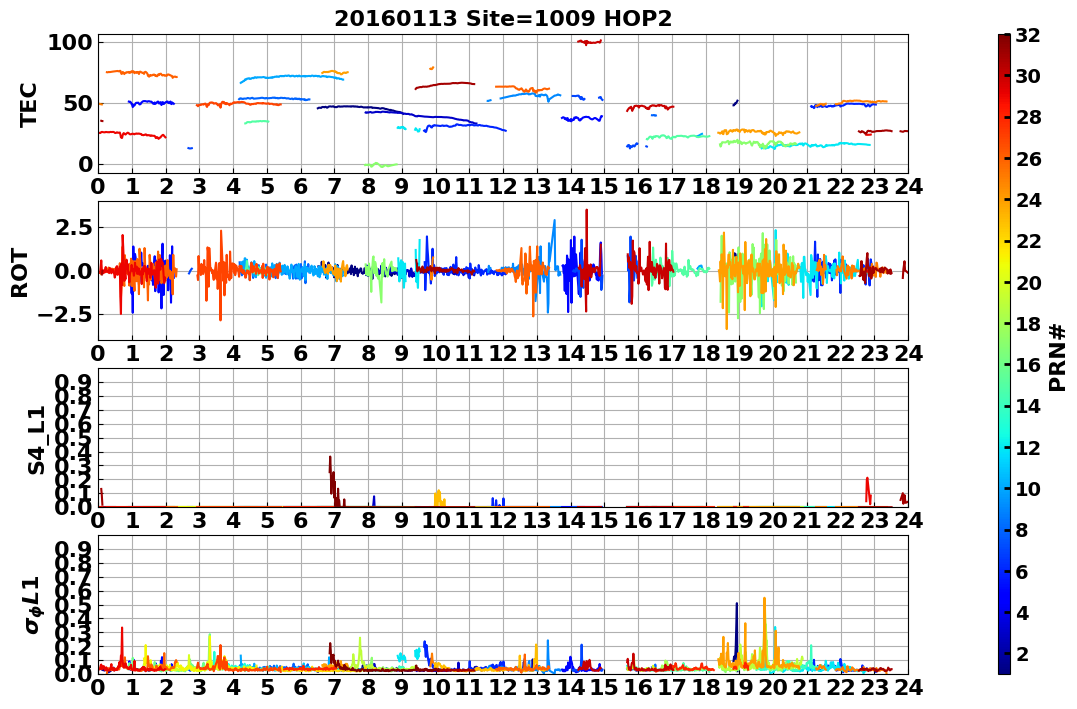Select colorbar tick label '22'

click(1028, 241)
